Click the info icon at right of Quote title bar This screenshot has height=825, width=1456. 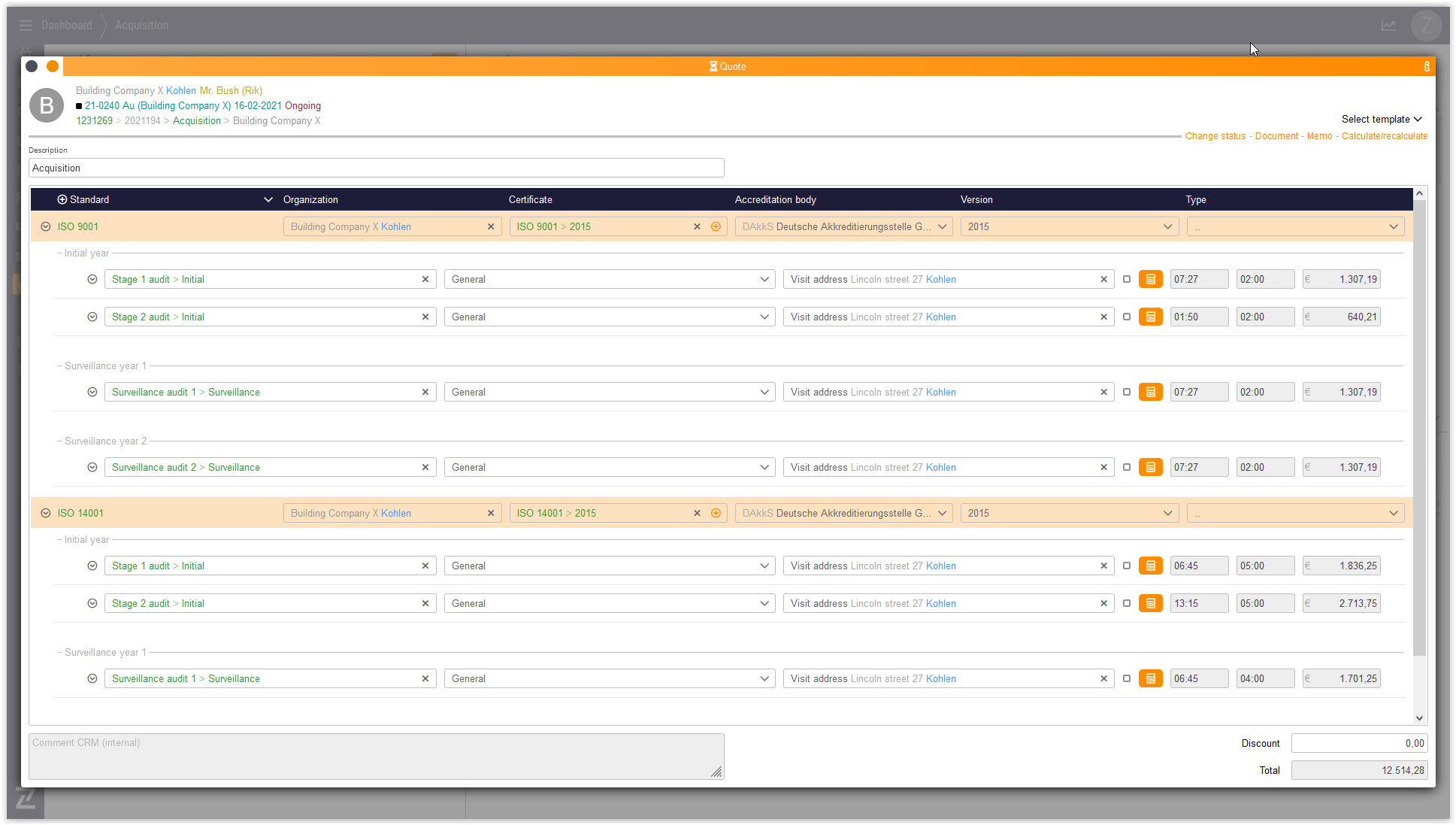tap(1426, 66)
